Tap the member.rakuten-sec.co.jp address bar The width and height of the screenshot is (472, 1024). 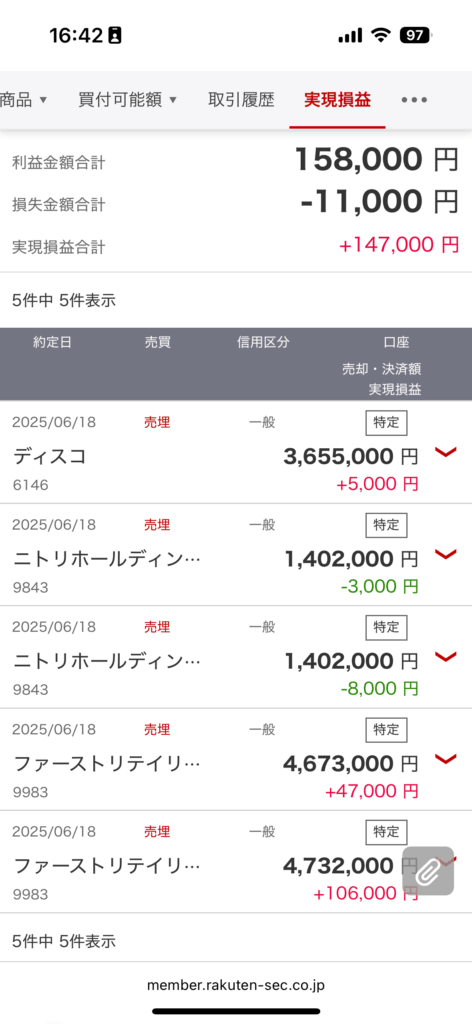click(236, 985)
